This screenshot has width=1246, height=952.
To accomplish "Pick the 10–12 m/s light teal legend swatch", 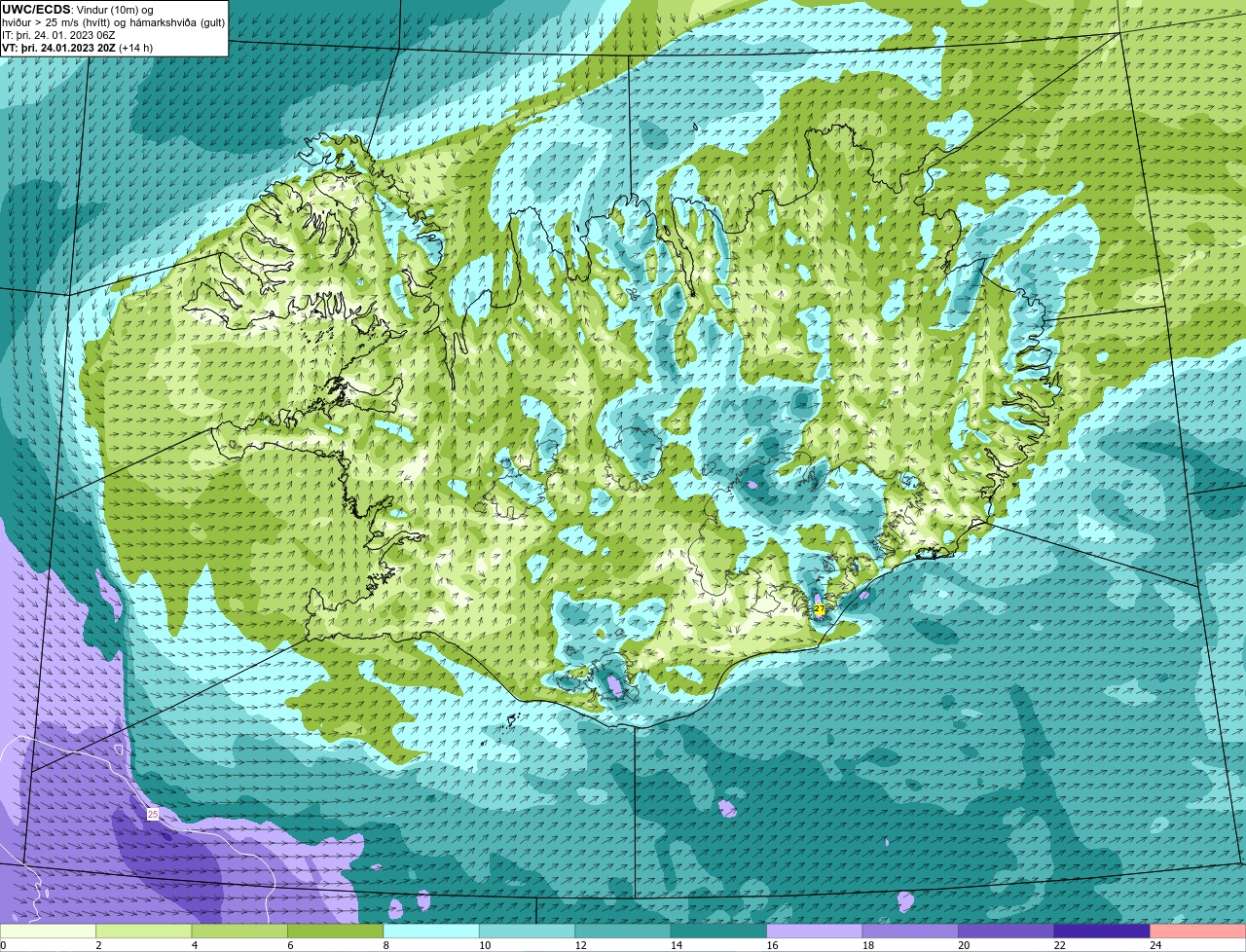I will pyautogui.click(x=528, y=931).
